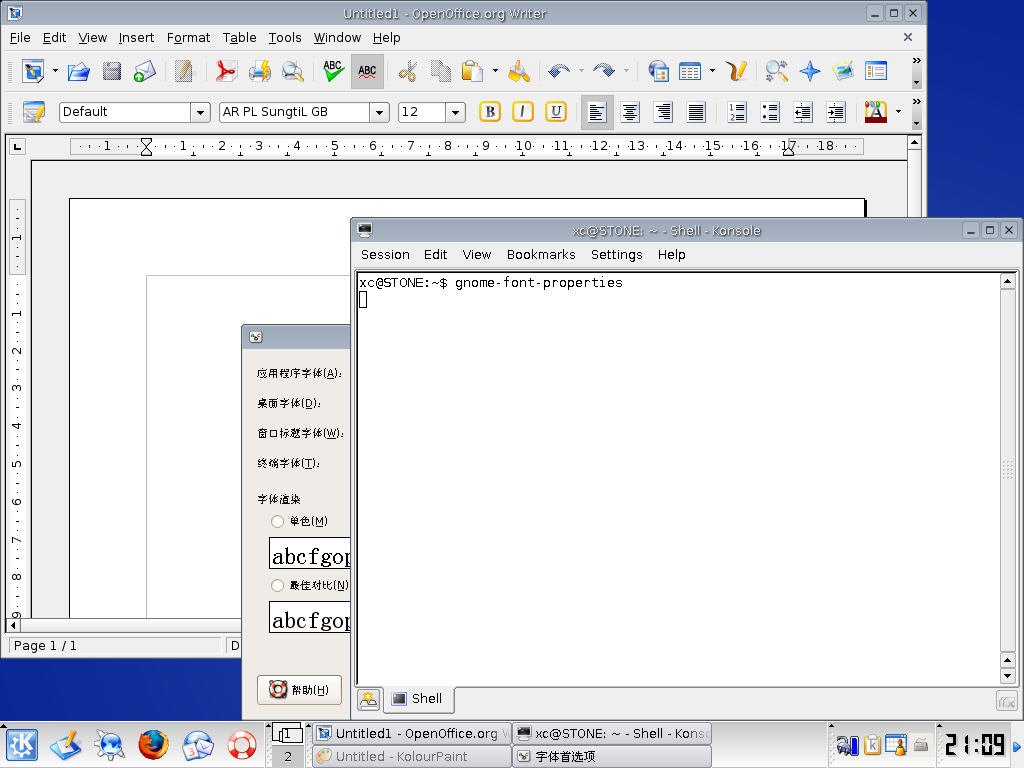The height and width of the screenshot is (768, 1024).
Task: Click Decrease Indent icon
Action: (x=803, y=112)
